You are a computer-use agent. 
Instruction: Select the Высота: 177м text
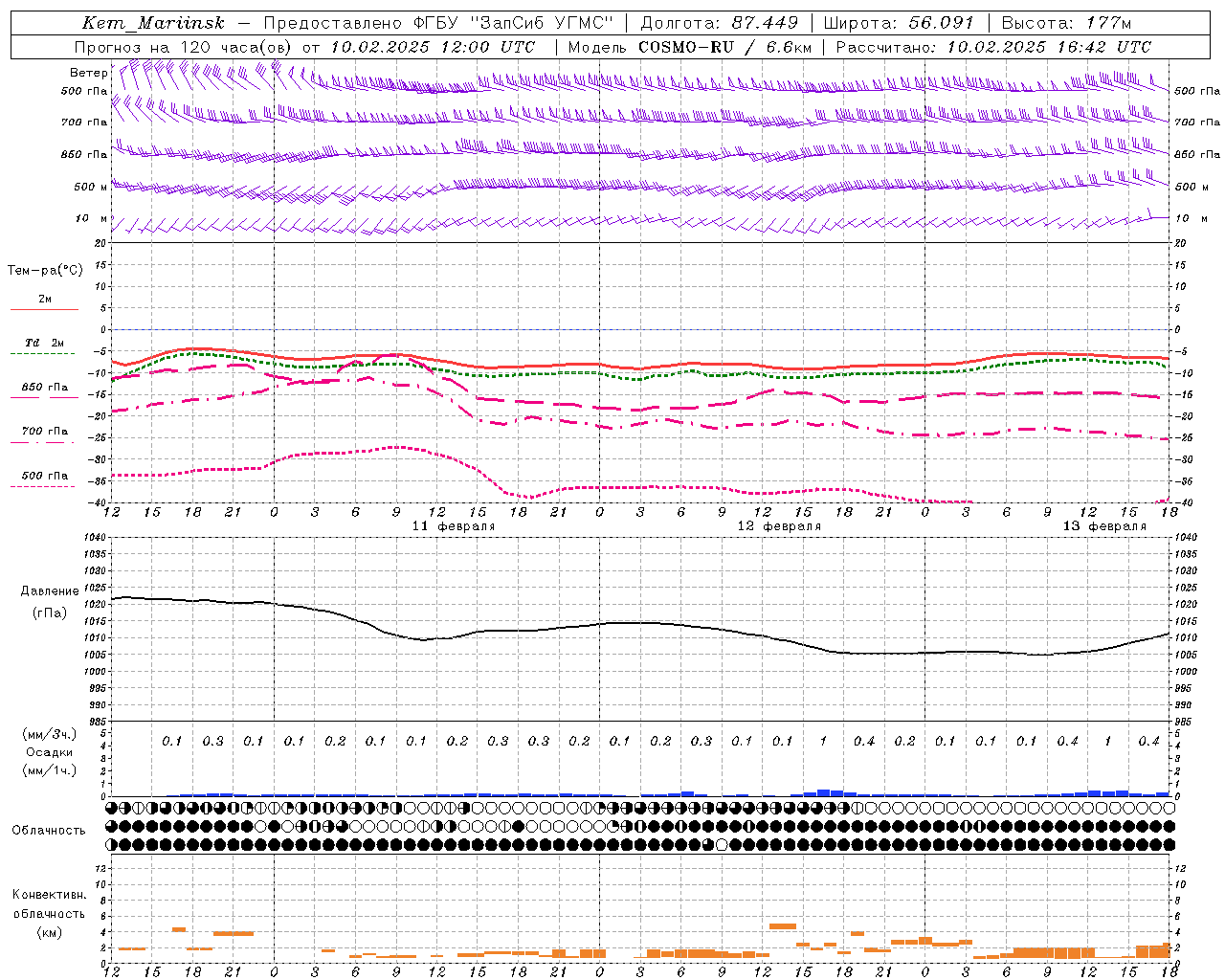(1067, 23)
